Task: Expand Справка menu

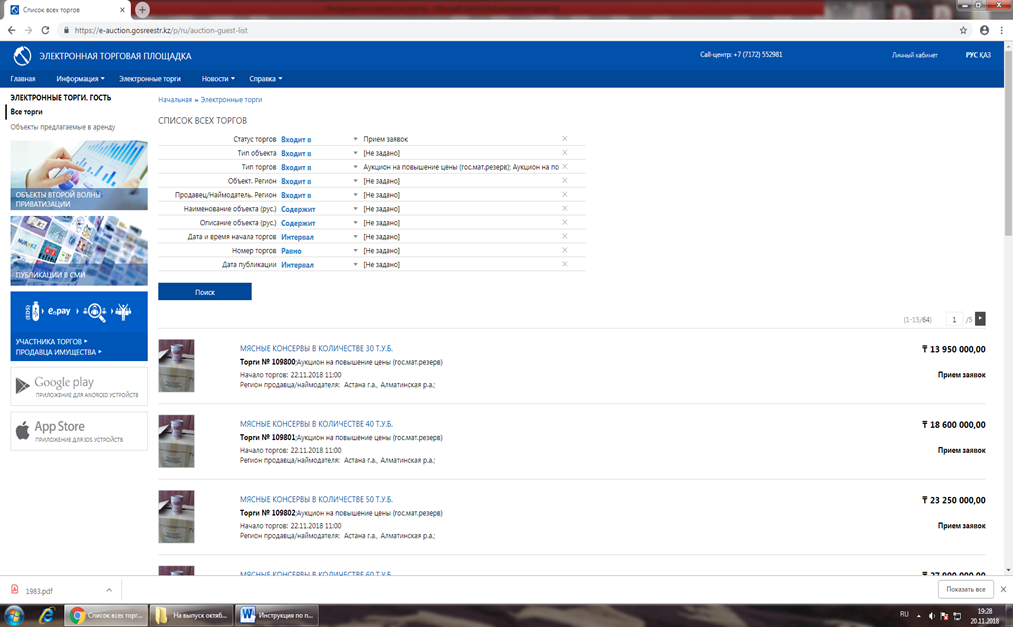Action: pos(266,79)
